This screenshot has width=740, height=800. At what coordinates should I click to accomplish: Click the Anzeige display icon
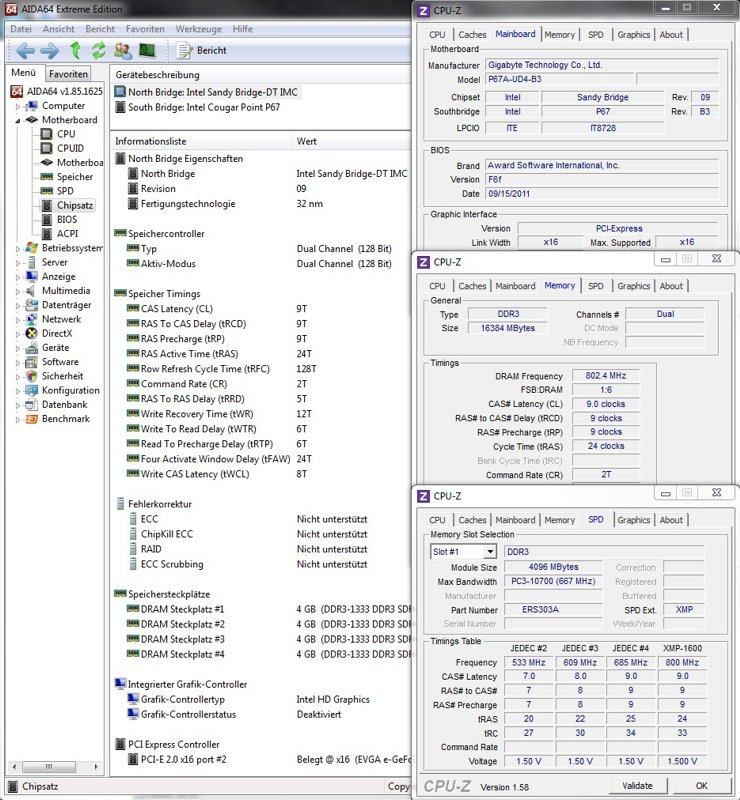(32, 277)
